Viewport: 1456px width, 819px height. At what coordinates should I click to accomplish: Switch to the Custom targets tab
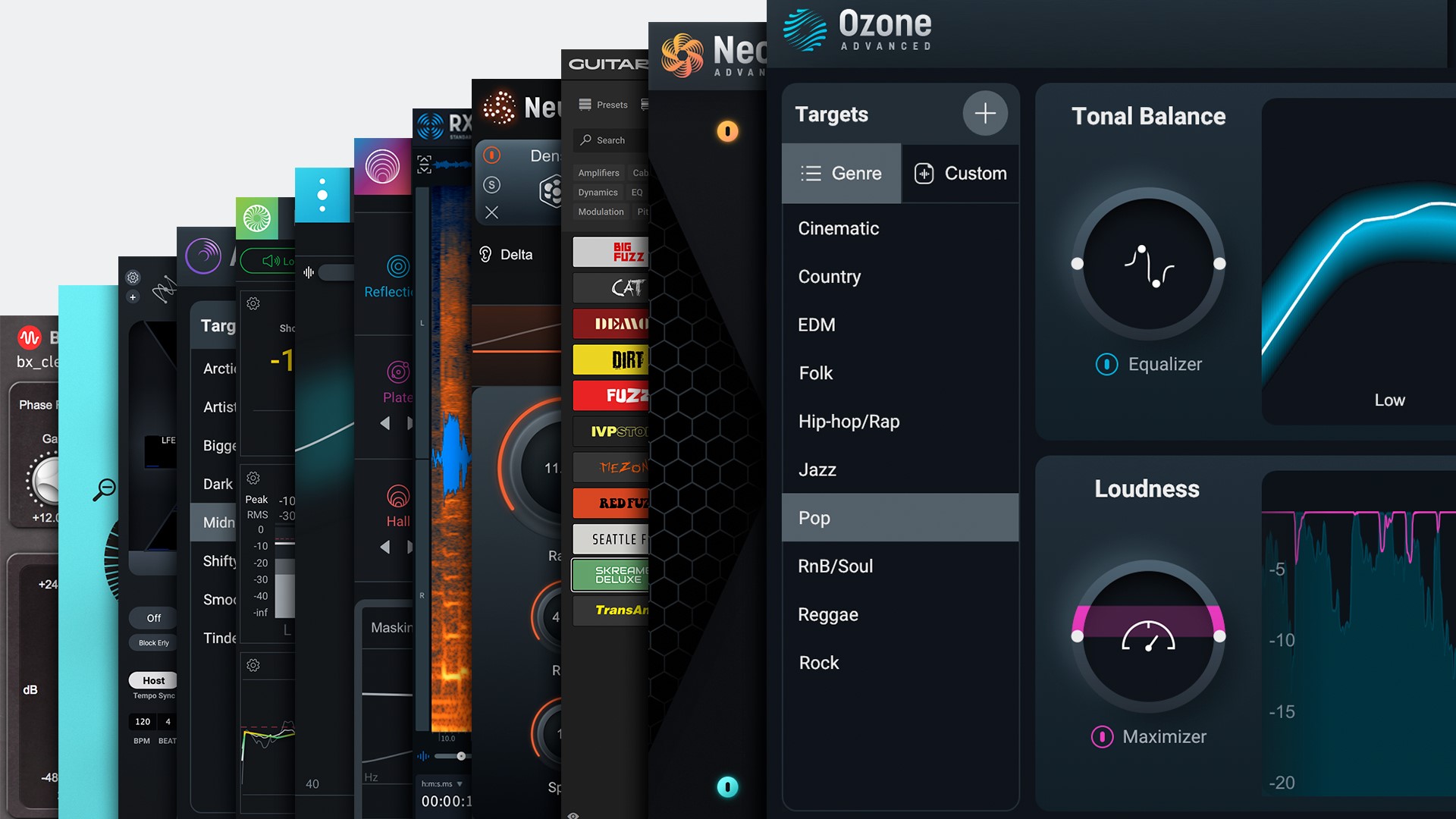[x=960, y=172]
